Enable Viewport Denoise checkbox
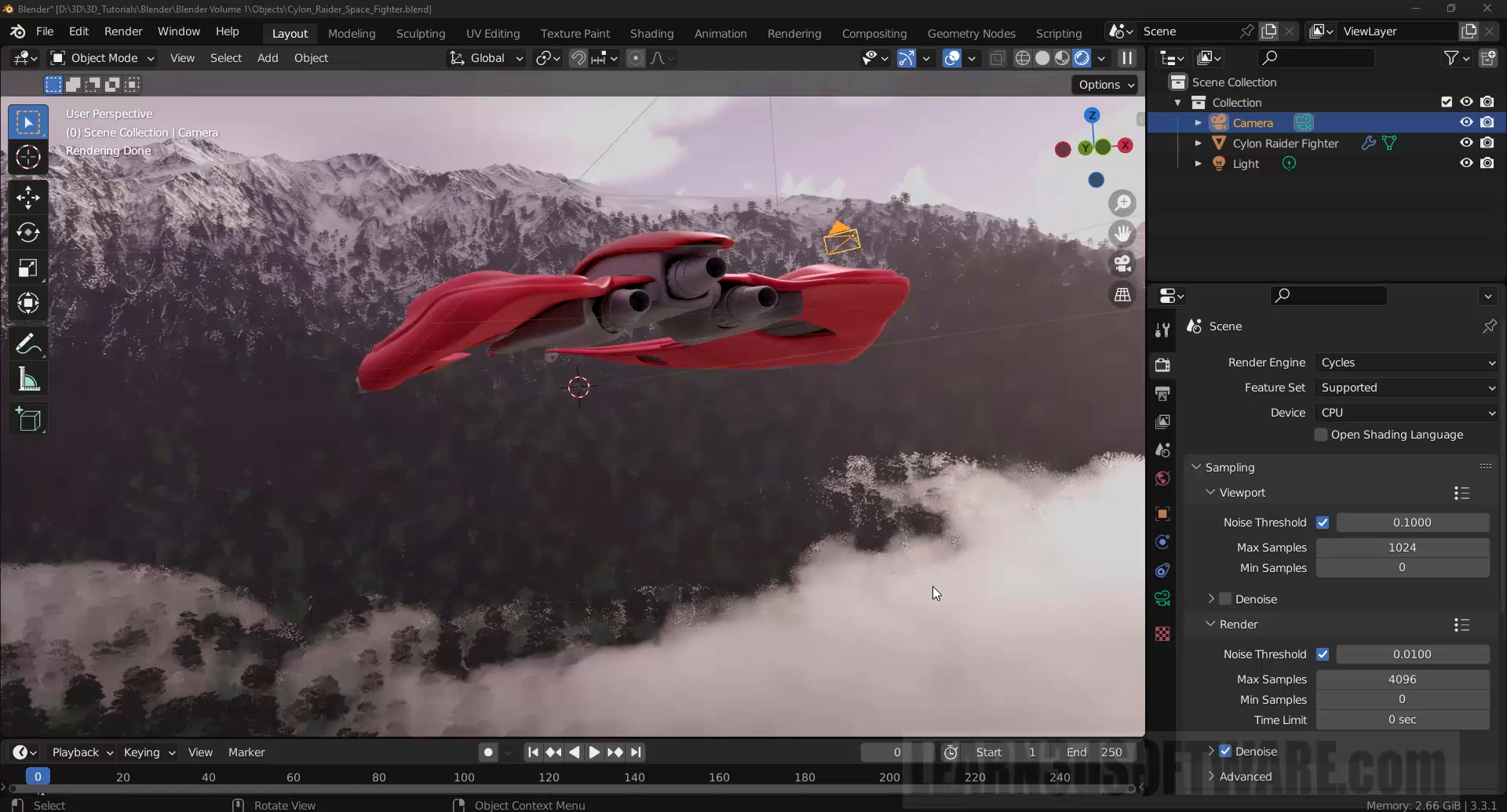 click(1225, 599)
